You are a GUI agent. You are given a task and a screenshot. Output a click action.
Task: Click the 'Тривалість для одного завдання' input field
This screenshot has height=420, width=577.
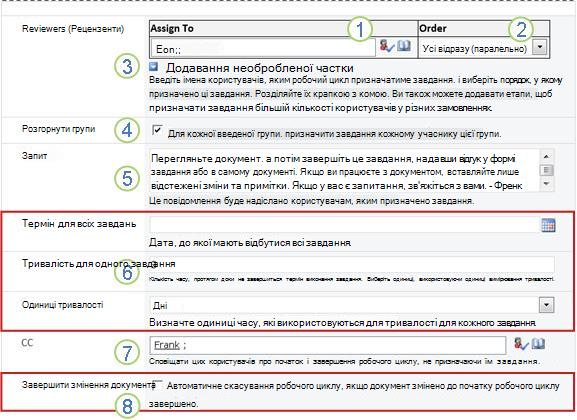pyautogui.click(x=352, y=264)
